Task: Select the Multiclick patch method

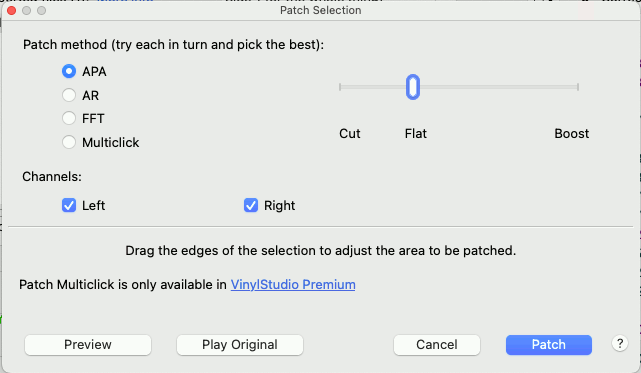Action: point(69,142)
